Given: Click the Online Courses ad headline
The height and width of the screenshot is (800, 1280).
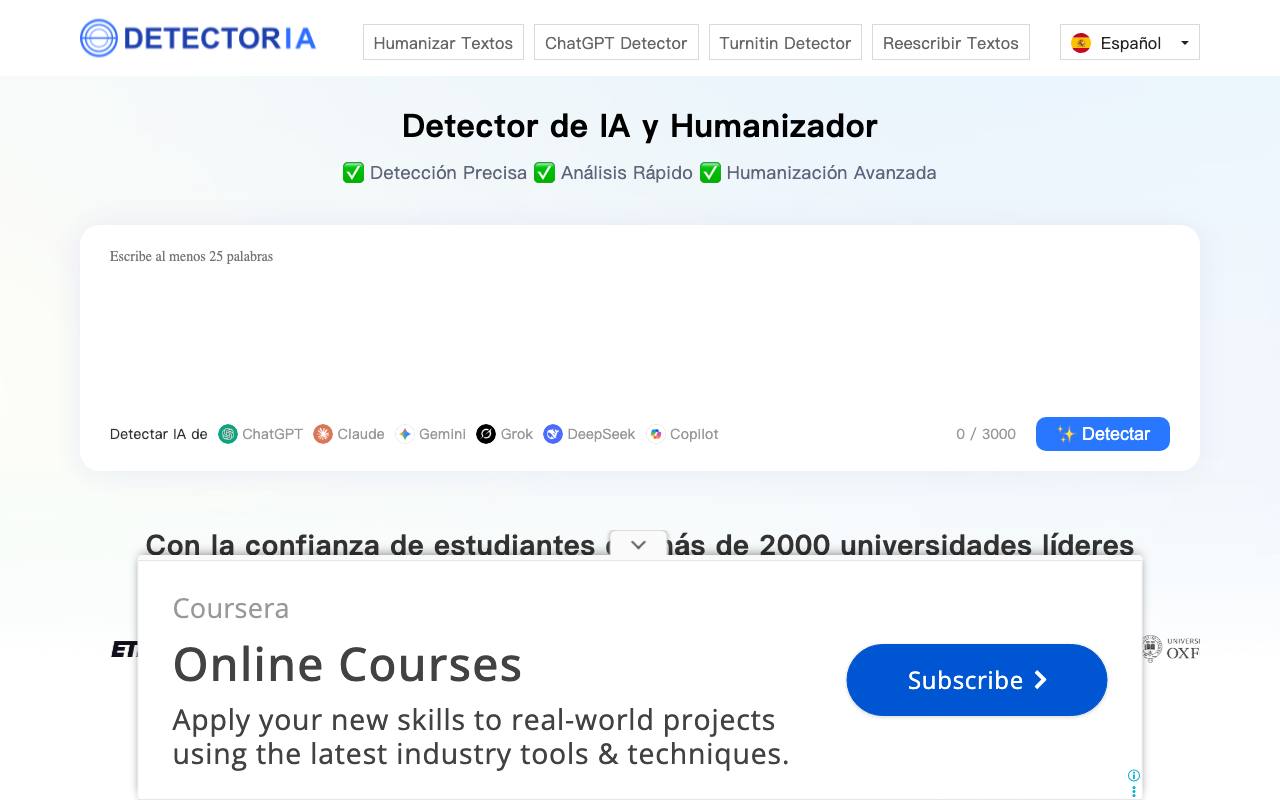Looking at the screenshot, I should point(347,664).
